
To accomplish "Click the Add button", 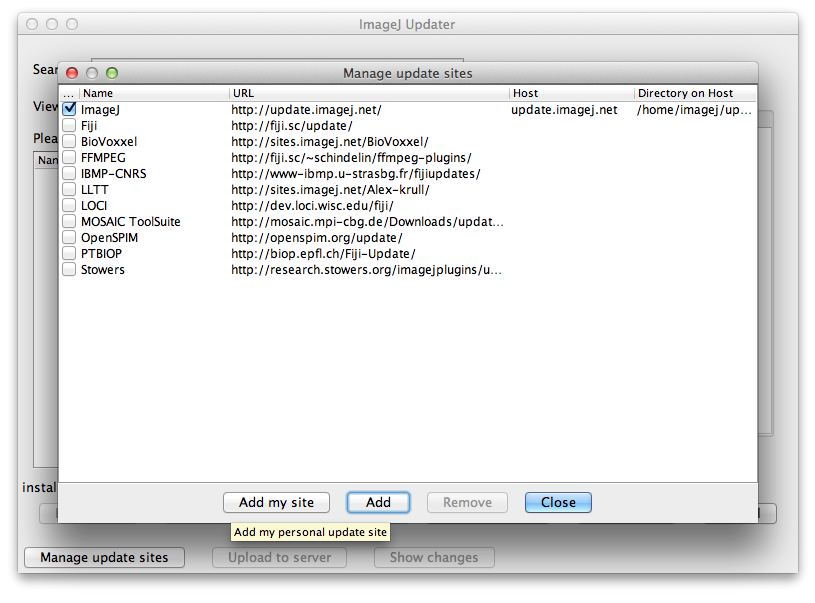I will (x=378, y=503).
